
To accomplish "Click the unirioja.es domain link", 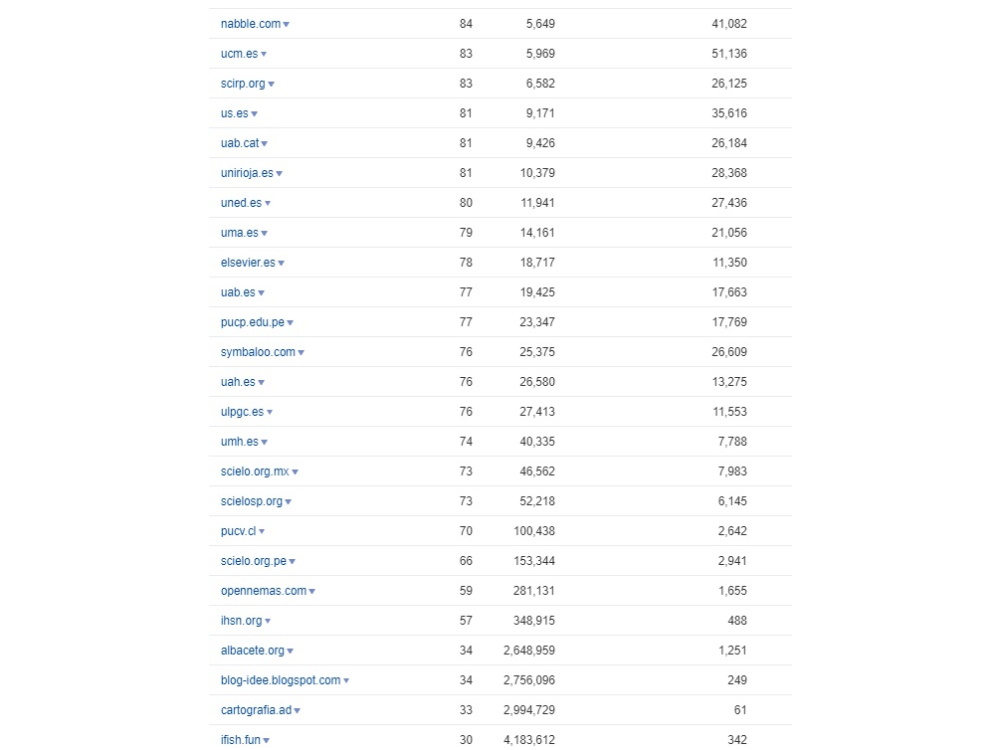I will [x=246, y=173].
